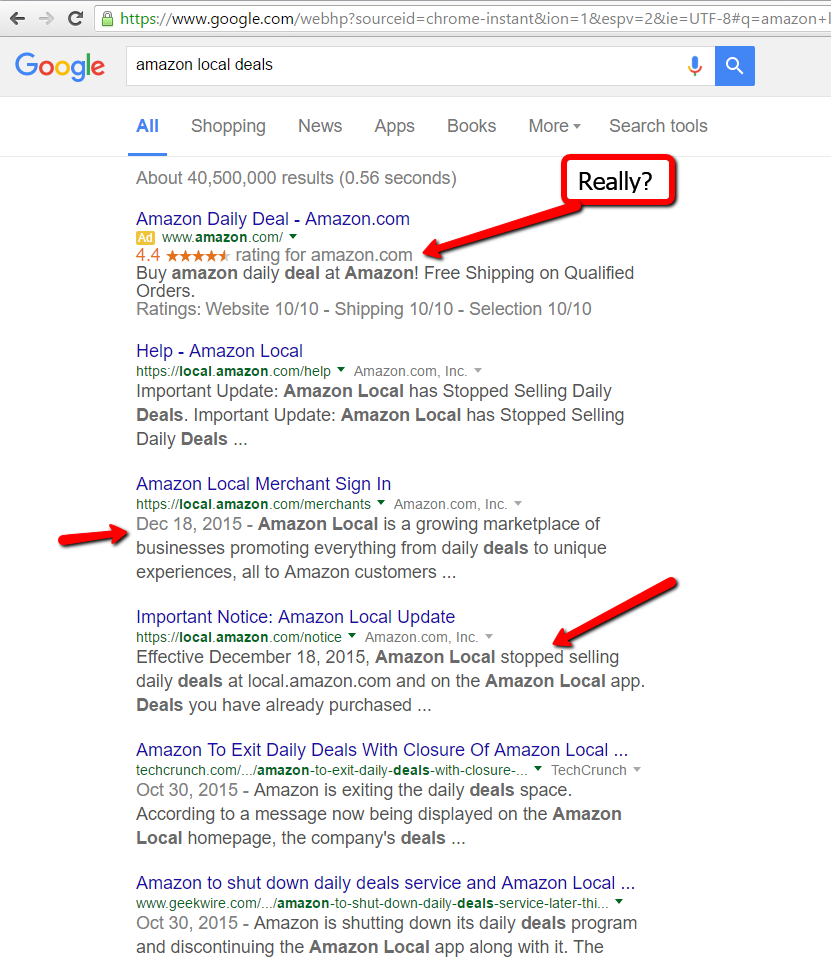Expand Amazon.com, Inc. arrow on Important Notice result
The image size is (831, 958).
point(489,637)
